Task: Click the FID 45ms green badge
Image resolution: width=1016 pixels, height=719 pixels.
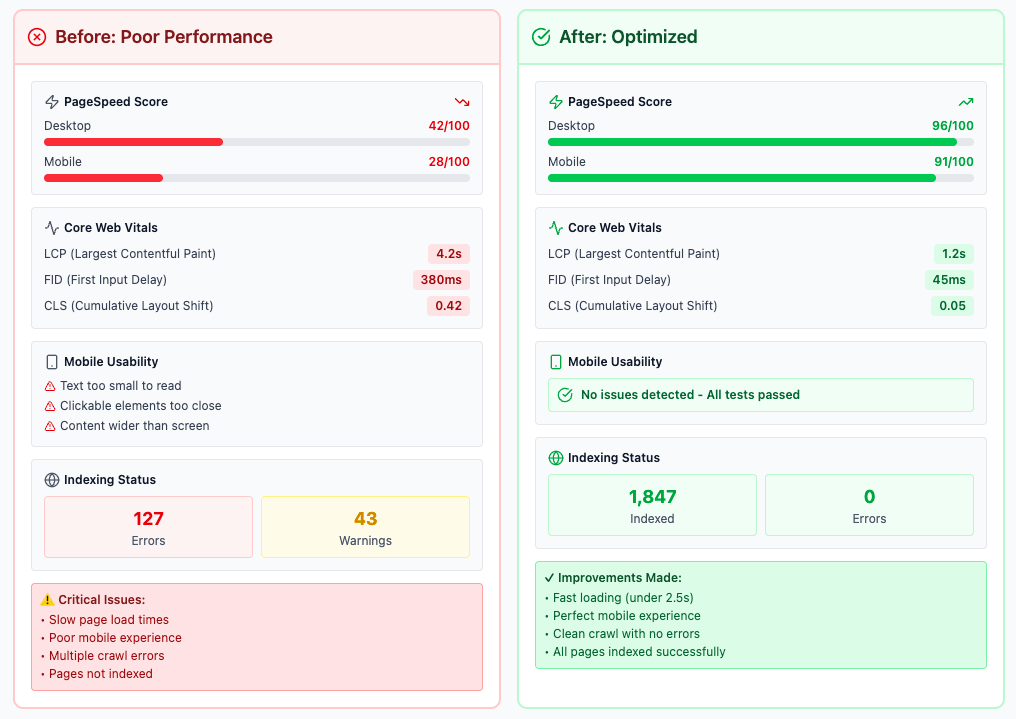Action: 949,280
